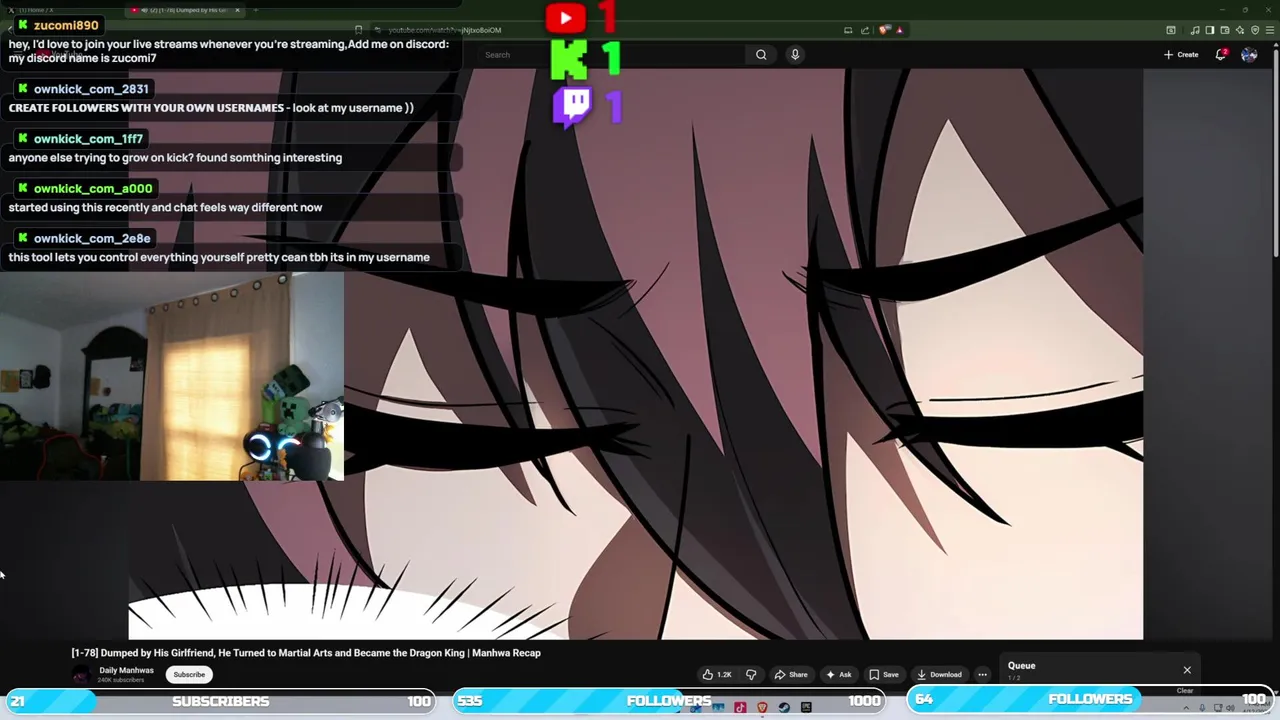Switch to the Home / X browser tab
The image size is (1280, 720).
tap(36, 10)
